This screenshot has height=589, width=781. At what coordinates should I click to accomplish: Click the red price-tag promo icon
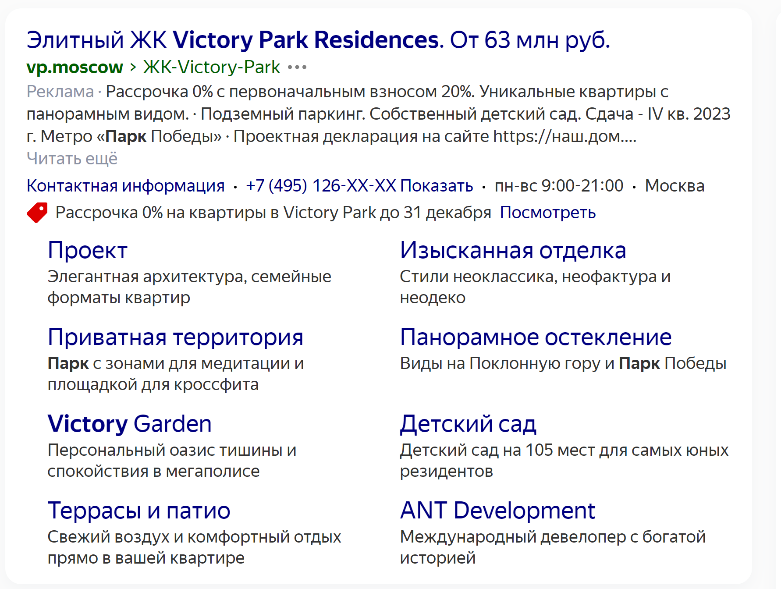[37, 213]
